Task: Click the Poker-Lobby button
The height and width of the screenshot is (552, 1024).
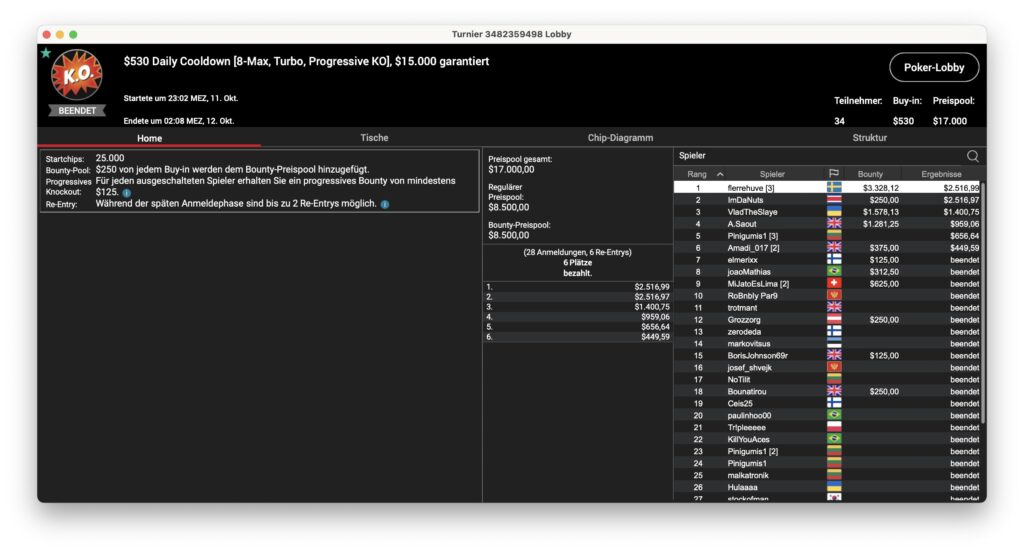Action: click(x=934, y=67)
